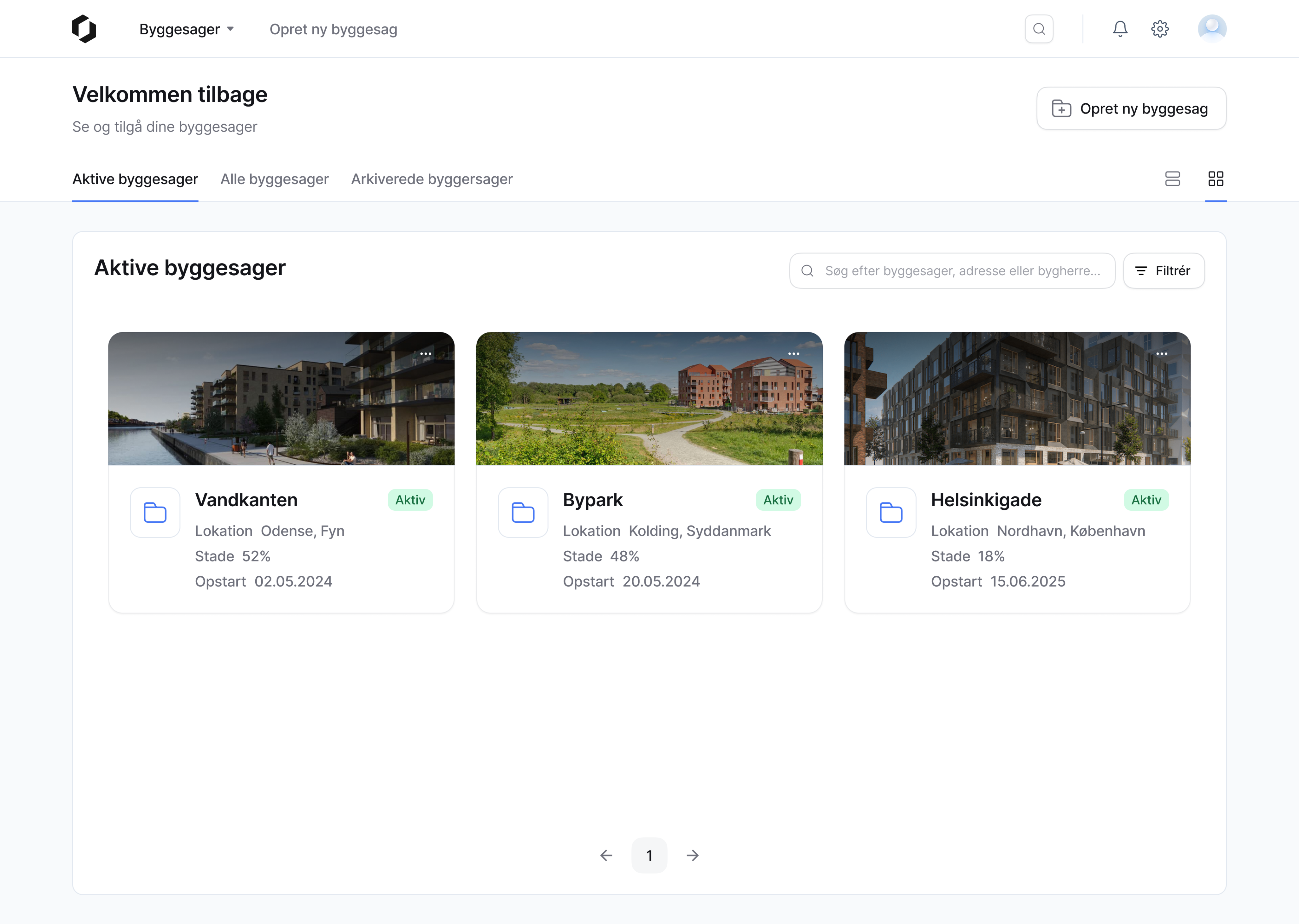This screenshot has height=924, width=1299.
Task: Click the app logo in top-left
Action: pos(84,29)
